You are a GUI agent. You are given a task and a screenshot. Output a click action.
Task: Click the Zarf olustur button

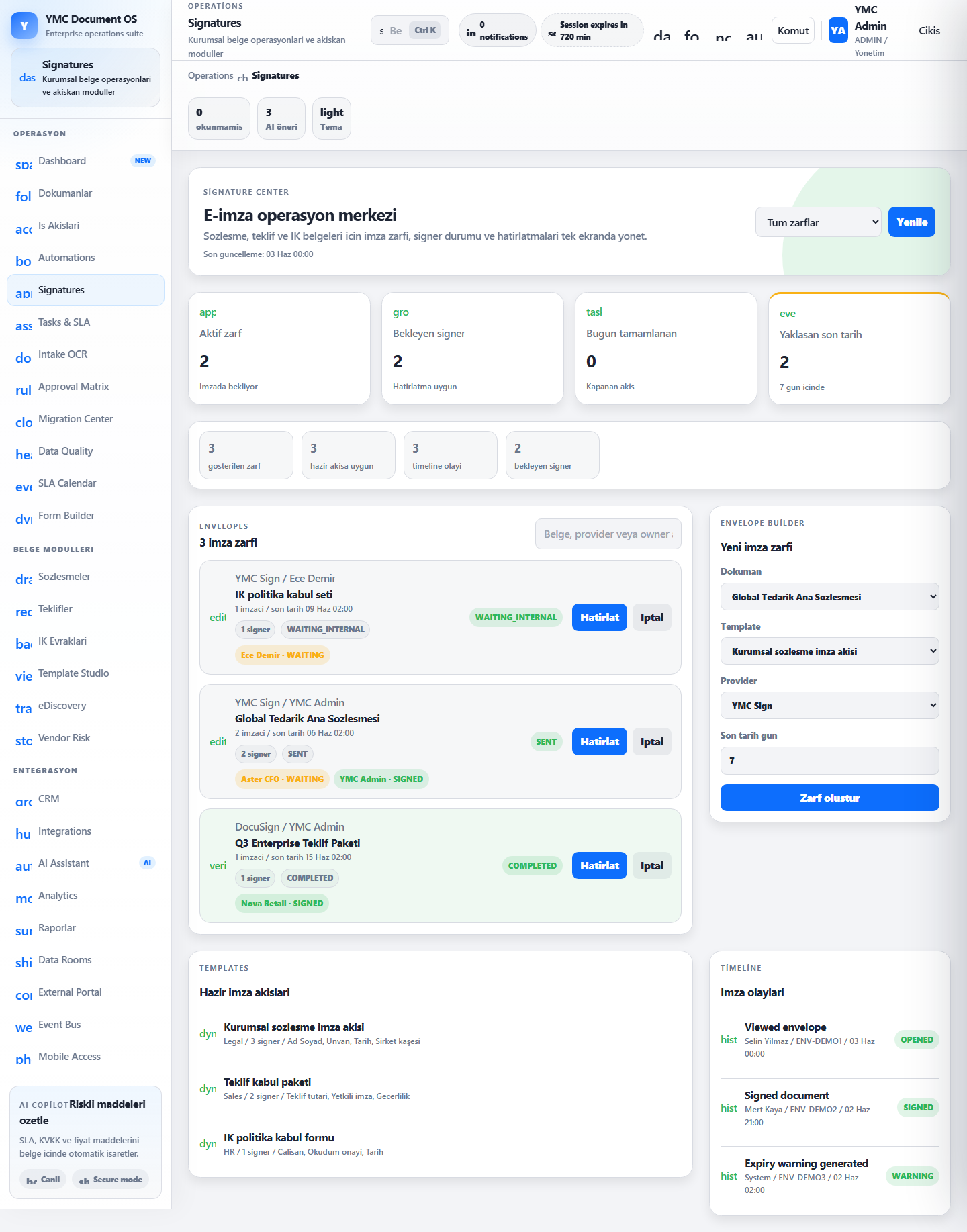[830, 798]
